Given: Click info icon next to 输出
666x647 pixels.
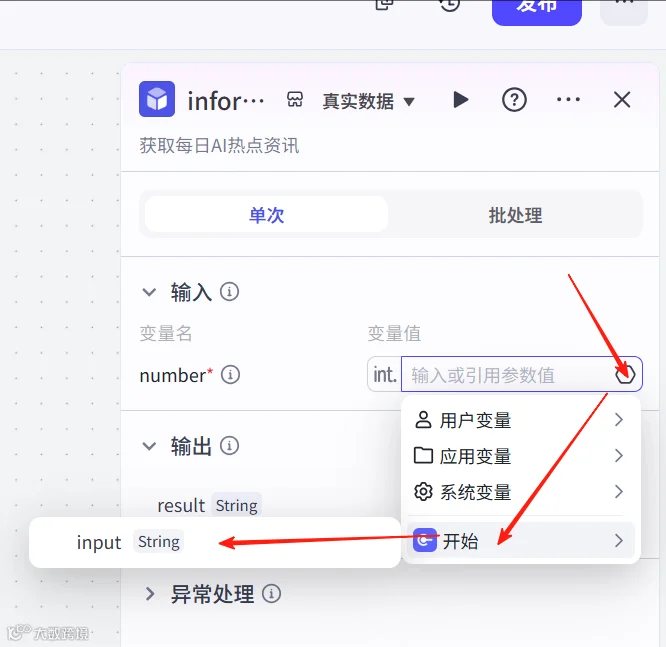Looking at the screenshot, I should click(229, 446).
